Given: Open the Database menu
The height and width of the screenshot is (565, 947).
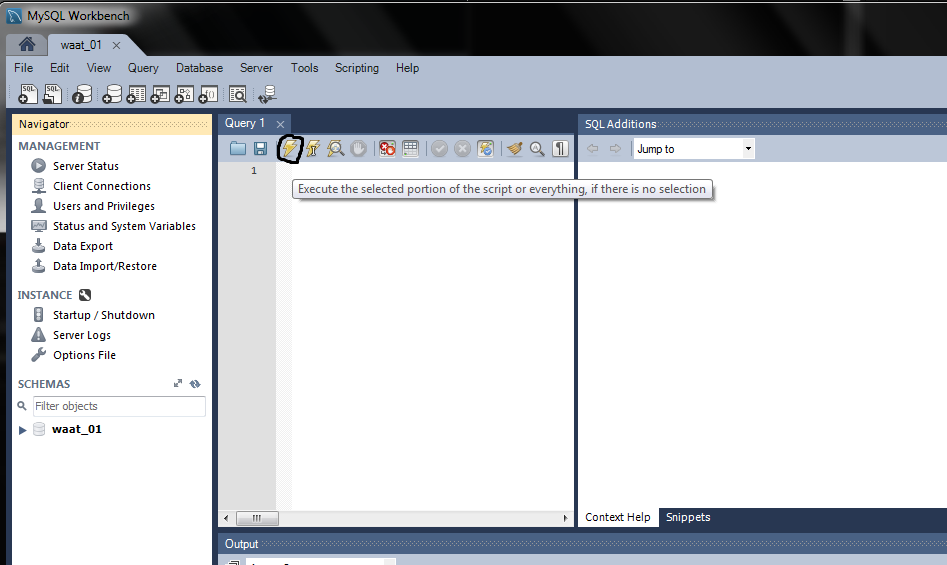Looking at the screenshot, I should point(199,68).
